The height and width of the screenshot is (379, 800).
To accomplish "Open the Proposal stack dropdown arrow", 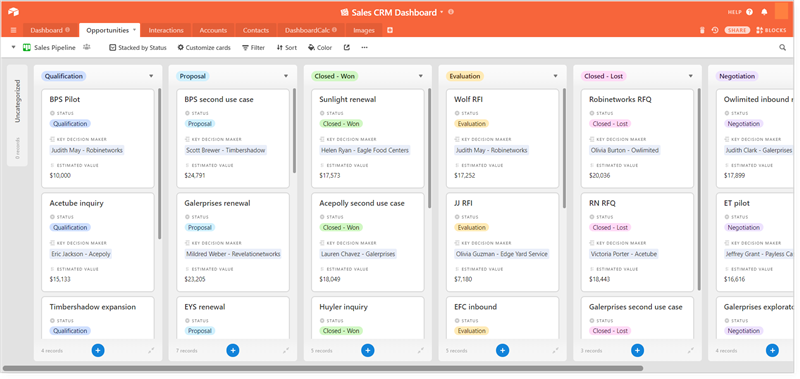I will click(286, 77).
